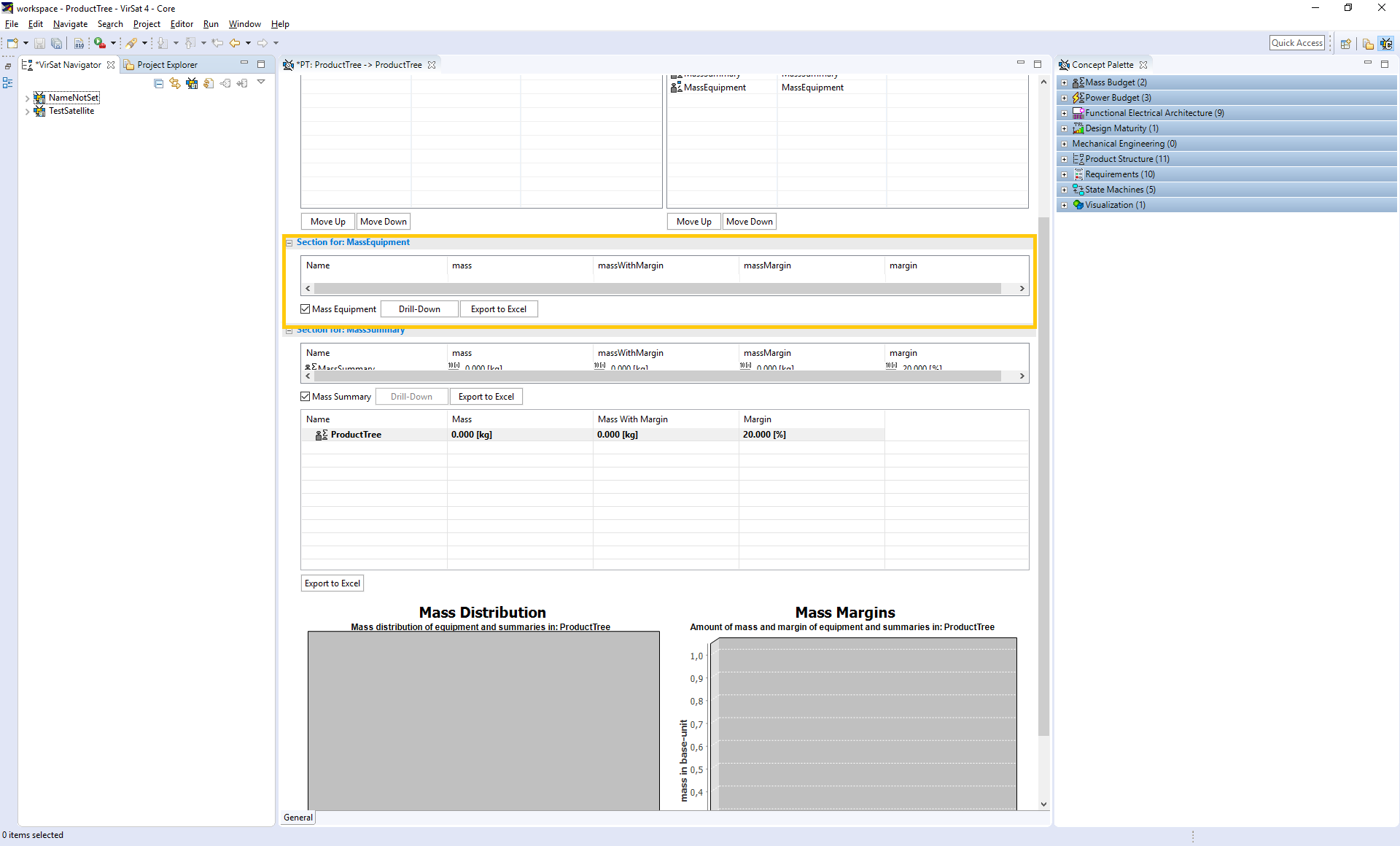Click the back navigation yellow arrow

point(235,44)
